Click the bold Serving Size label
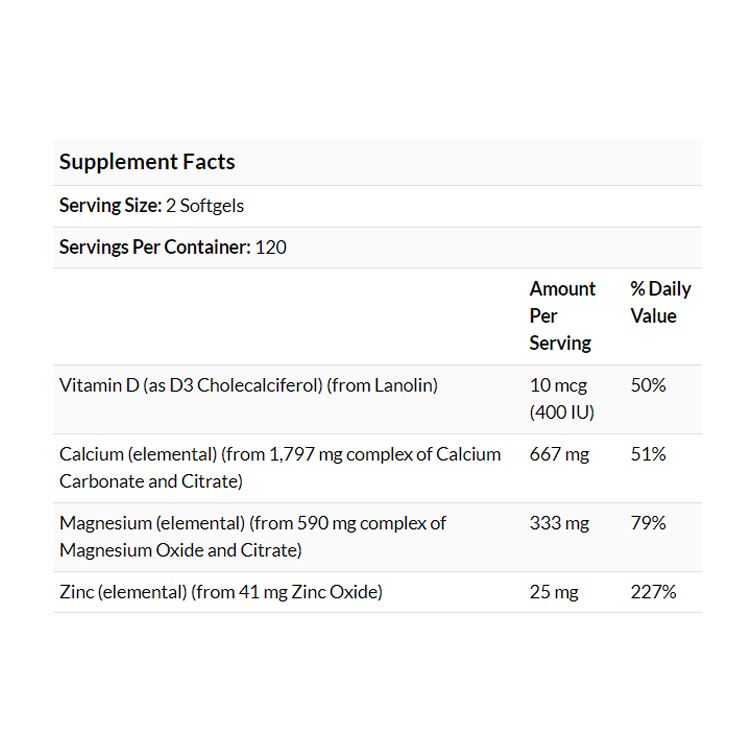Image resolution: width=750 pixels, height=750 pixels. click(x=110, y=206)
